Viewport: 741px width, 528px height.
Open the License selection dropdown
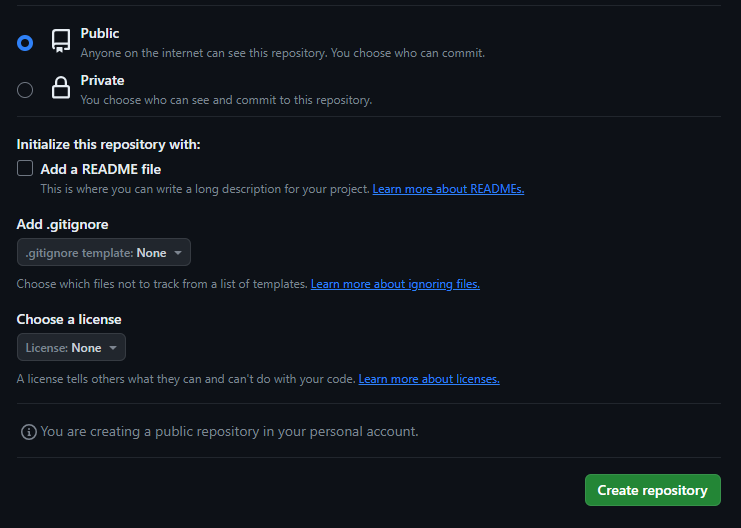pyautogui.click(x=71, y=347)
